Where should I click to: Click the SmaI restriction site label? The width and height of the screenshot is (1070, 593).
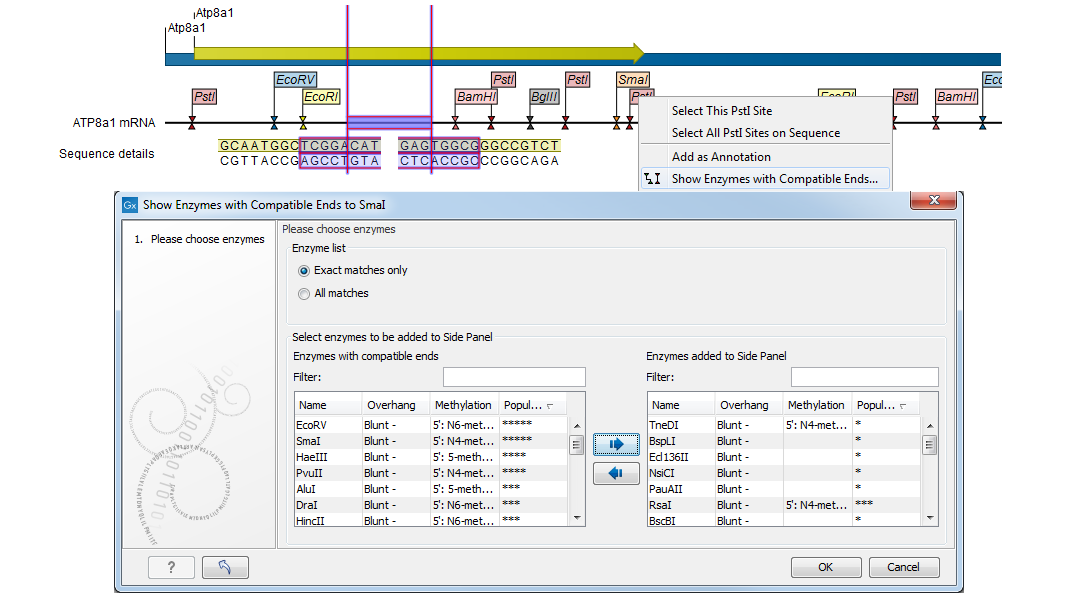click(633, 79)
